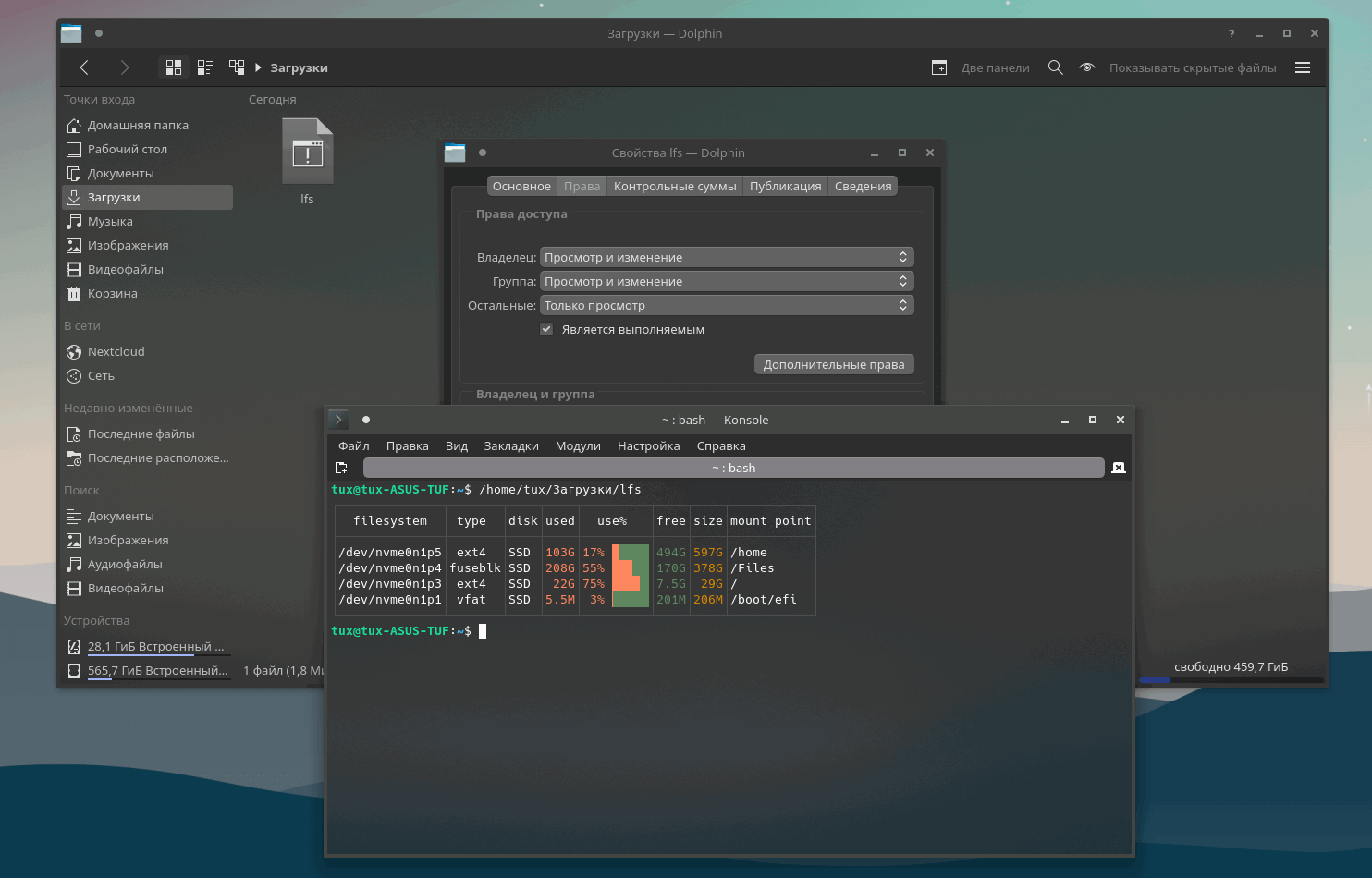Select Рабочий стол in Dolphin sidebar
1372x878 pixels.
(x=147, y=149)
